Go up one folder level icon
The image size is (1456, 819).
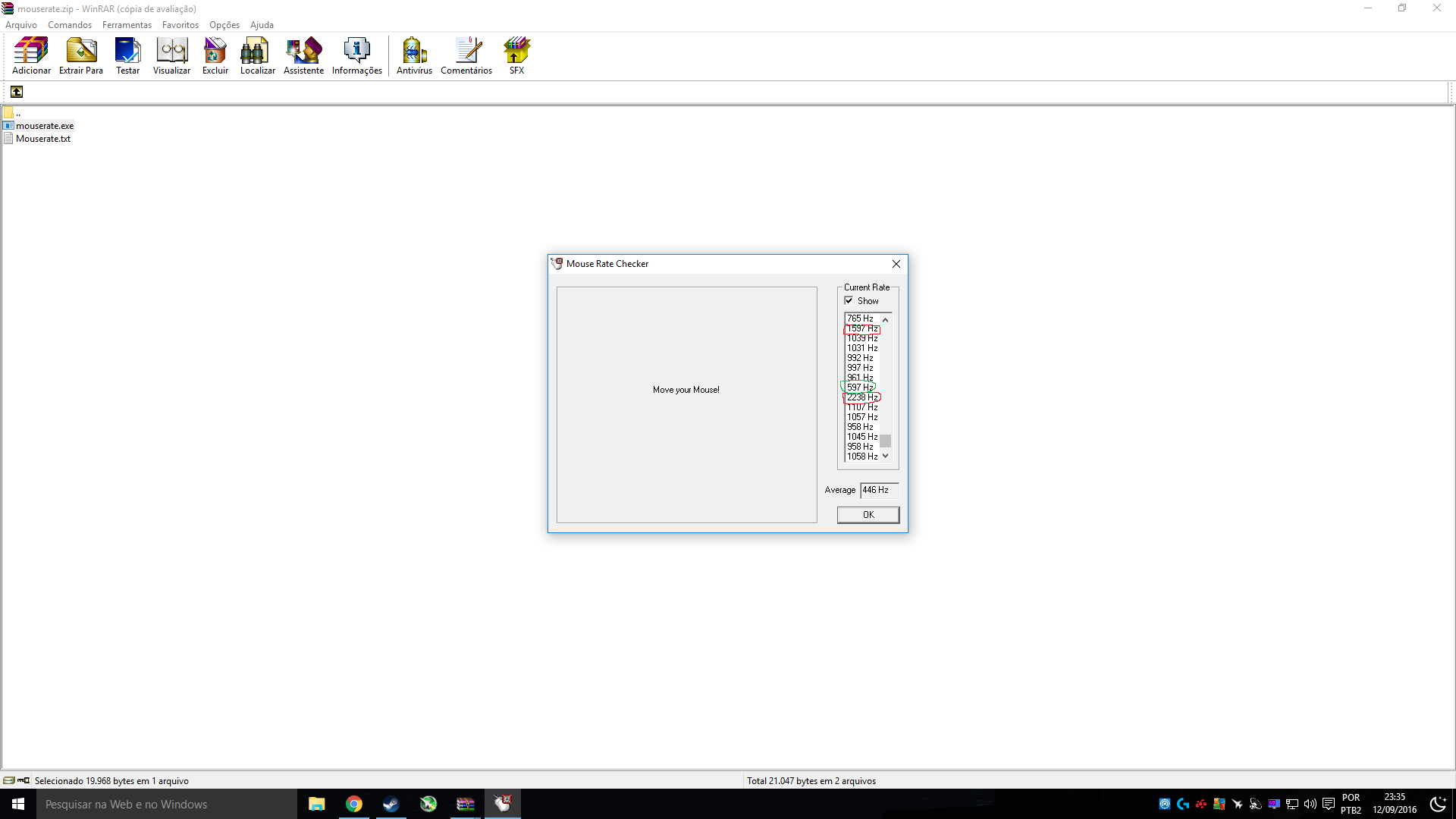pyautogui.click(x=17, y=92)
